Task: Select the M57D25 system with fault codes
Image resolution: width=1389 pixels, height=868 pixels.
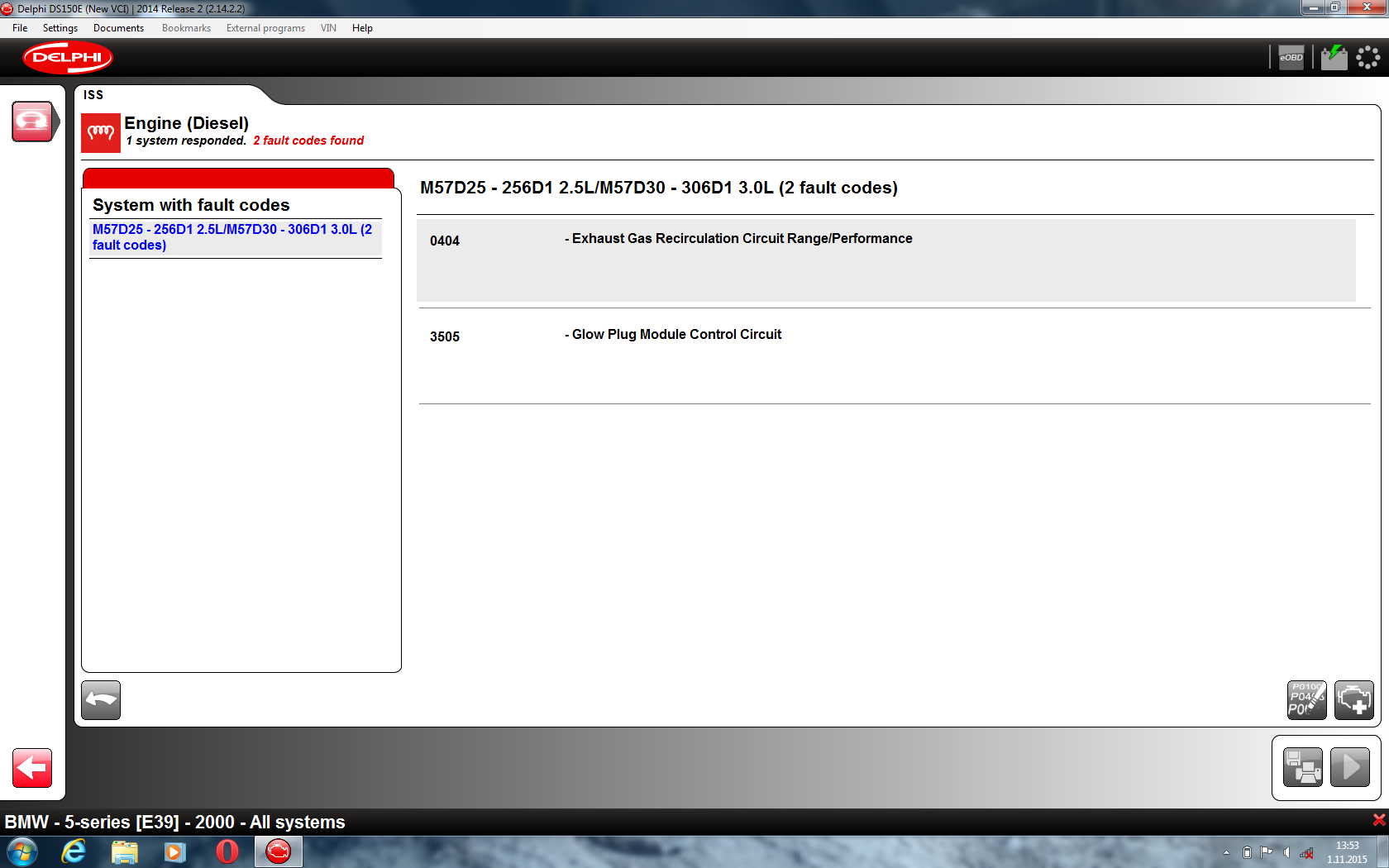Action: point(236,237)
